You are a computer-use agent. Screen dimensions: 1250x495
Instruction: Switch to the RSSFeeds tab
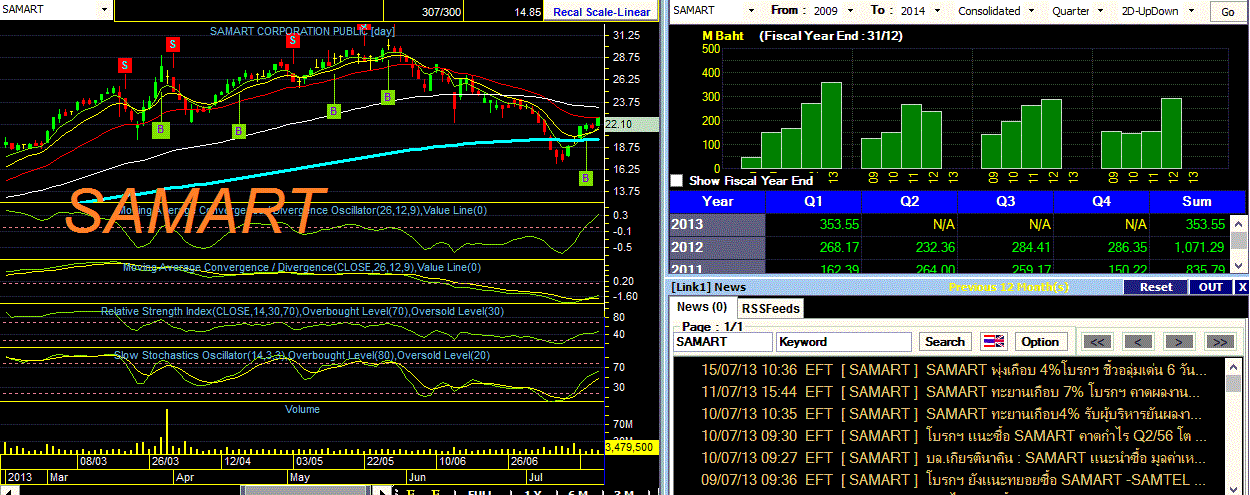click(770, 308)
